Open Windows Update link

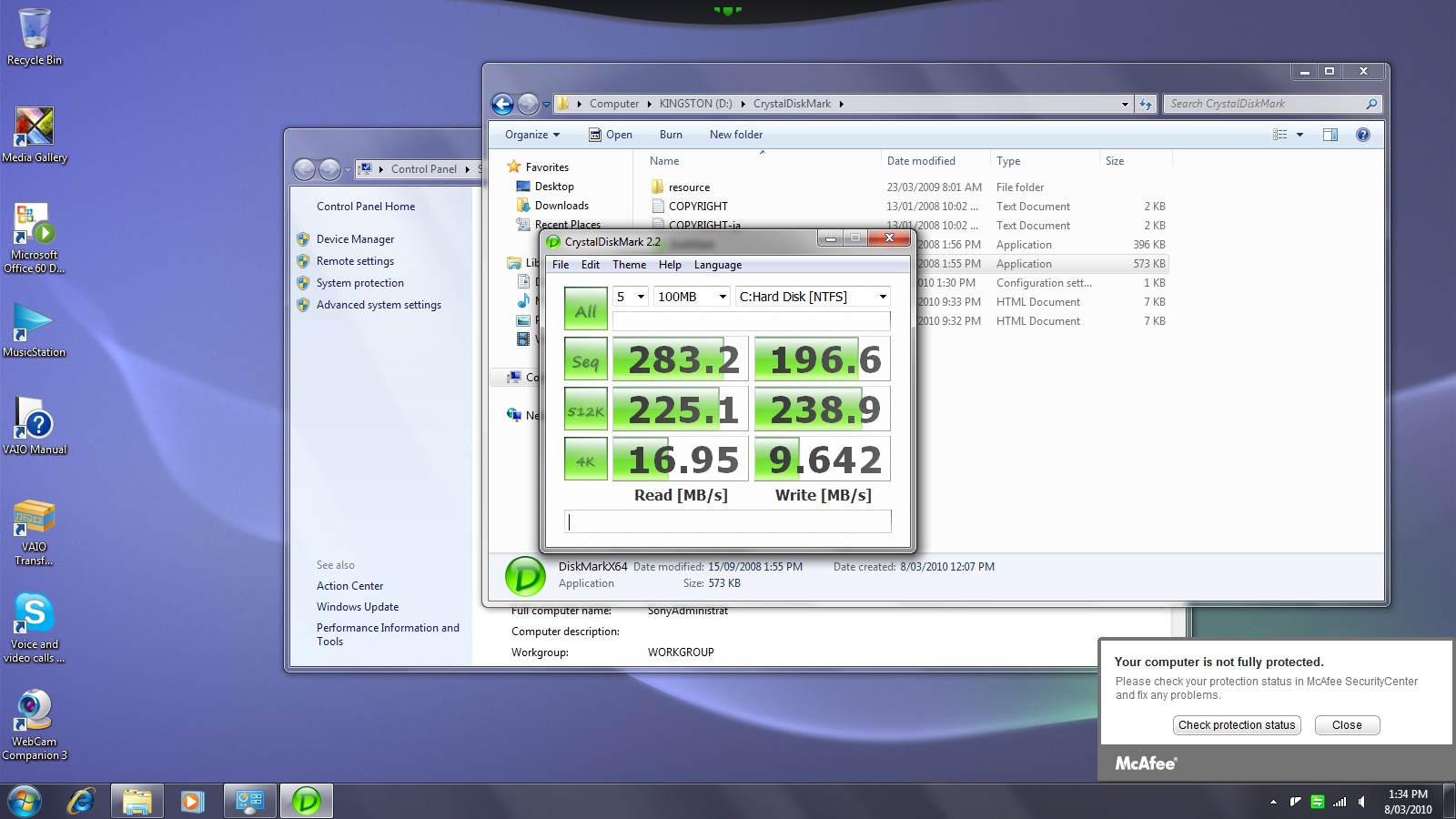358,607
